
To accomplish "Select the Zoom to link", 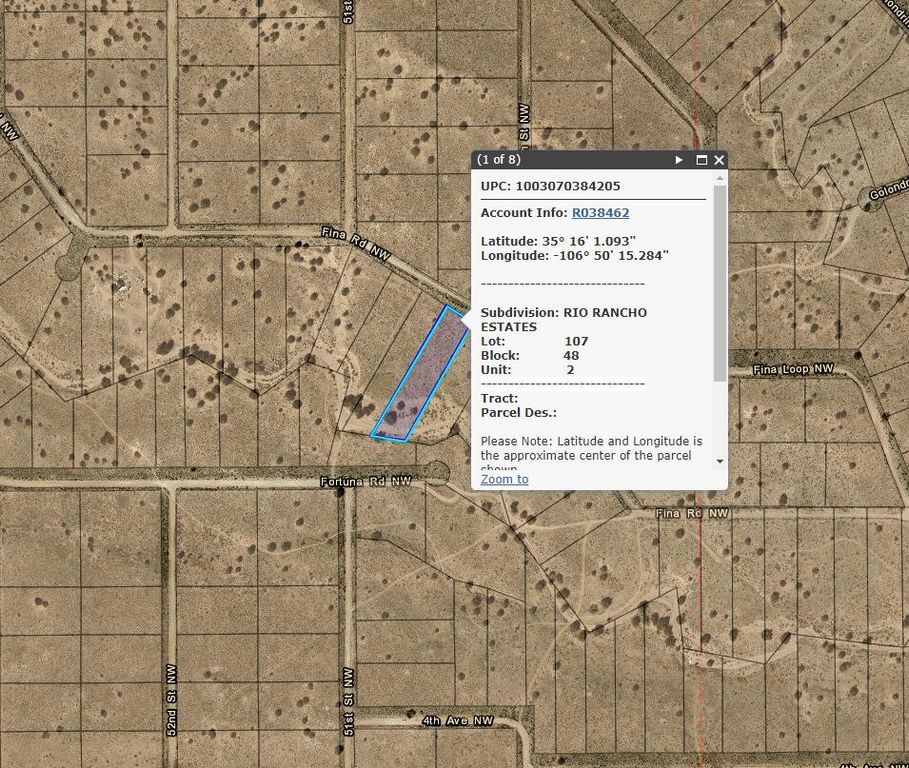I will tap(503, 479).
